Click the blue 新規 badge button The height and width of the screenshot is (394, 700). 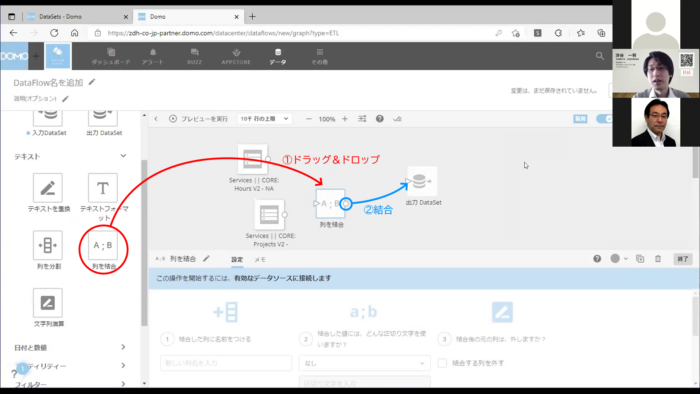point(580,119)
